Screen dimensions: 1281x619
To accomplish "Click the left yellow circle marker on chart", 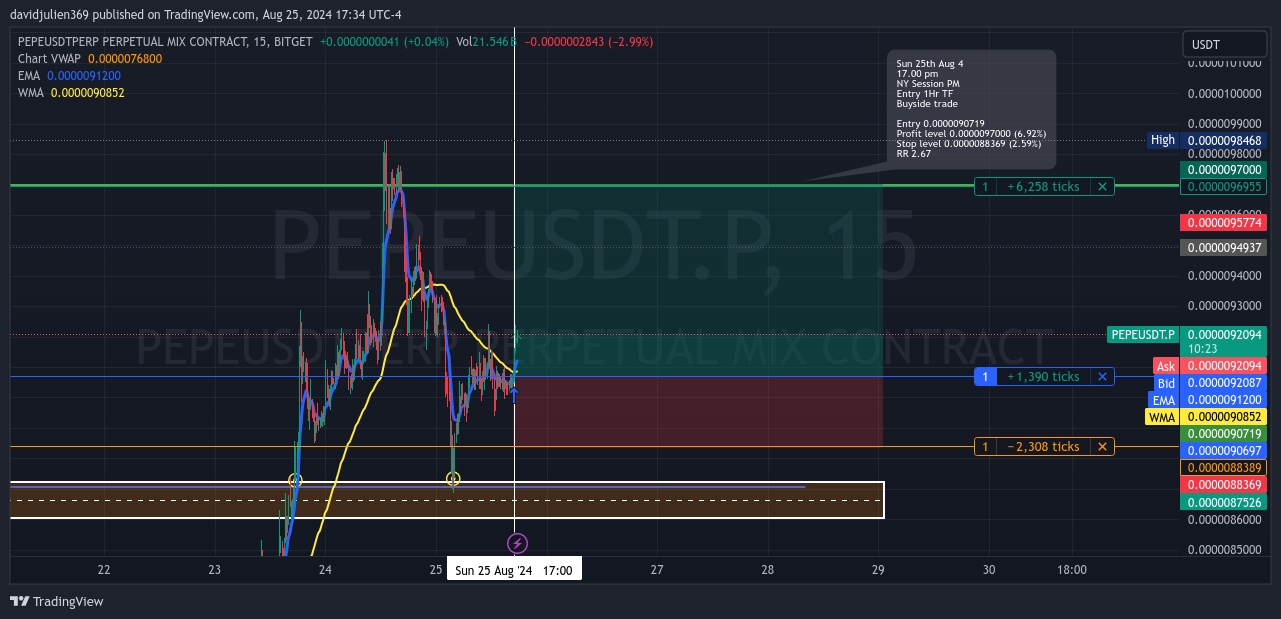I will pos(295,480).
